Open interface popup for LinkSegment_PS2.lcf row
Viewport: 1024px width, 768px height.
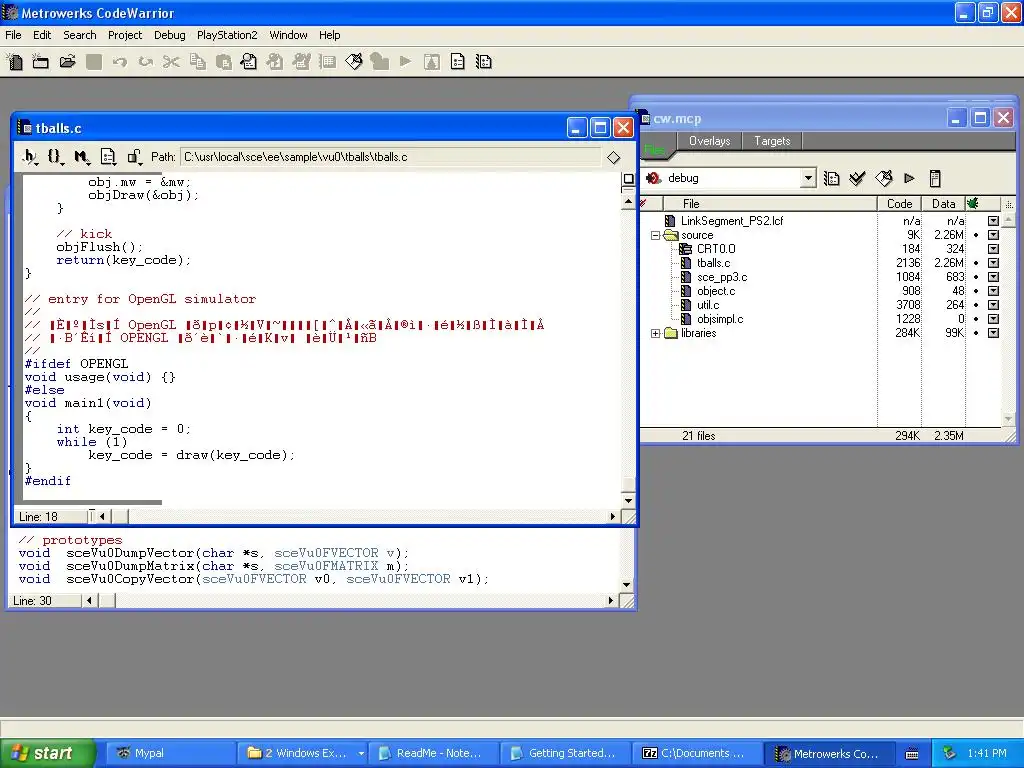(x=993, y=221)
